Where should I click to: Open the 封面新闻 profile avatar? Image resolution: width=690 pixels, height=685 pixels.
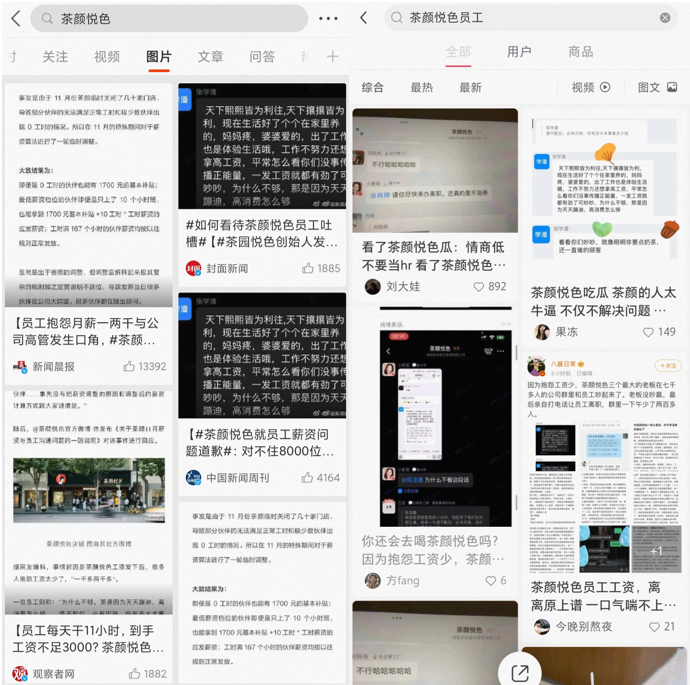[193, 268]
